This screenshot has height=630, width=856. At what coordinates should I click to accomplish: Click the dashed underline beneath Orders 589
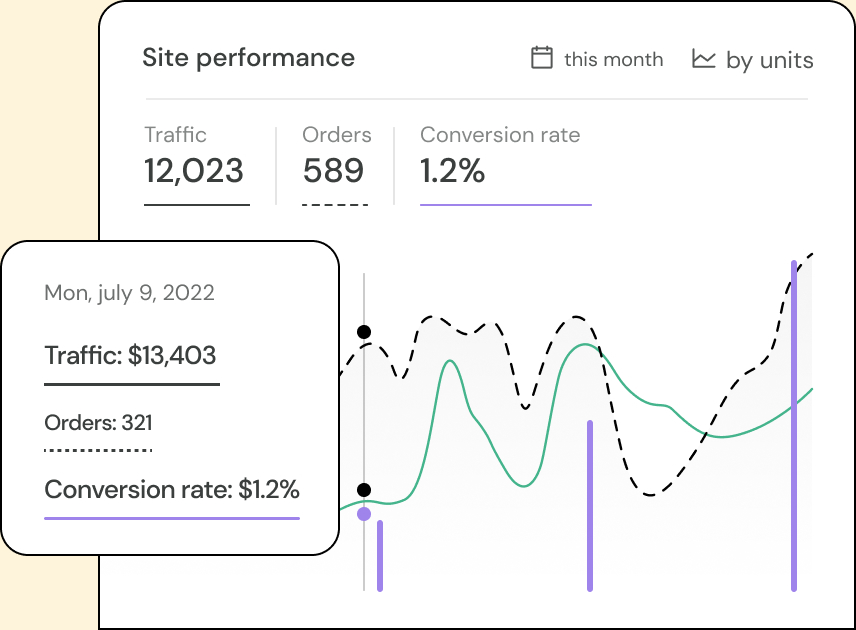click(x=335, y=205)
